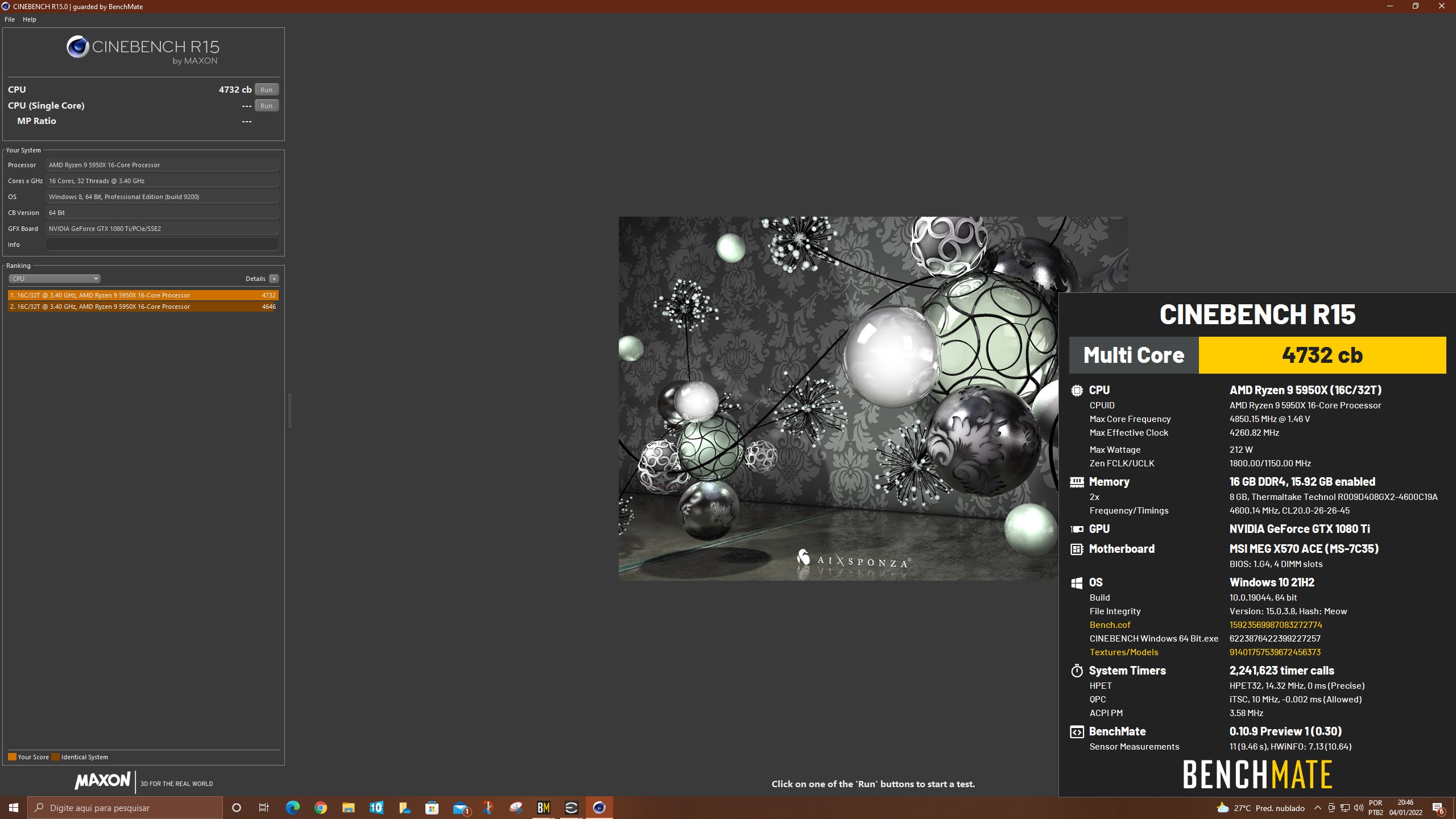Open the volume tray icon

click(1359, 808)
